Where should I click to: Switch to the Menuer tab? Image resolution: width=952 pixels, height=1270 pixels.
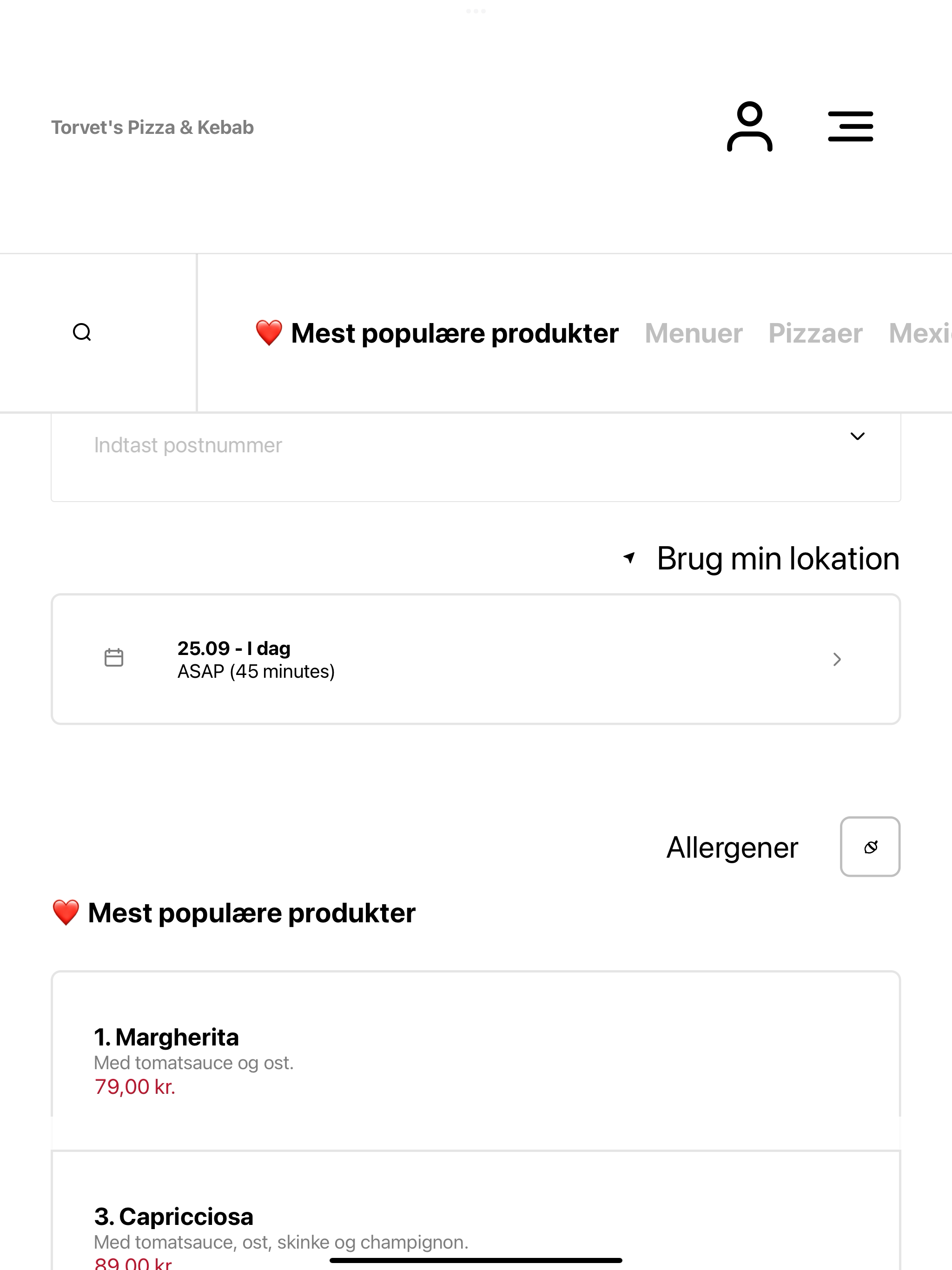pos(694,334)
